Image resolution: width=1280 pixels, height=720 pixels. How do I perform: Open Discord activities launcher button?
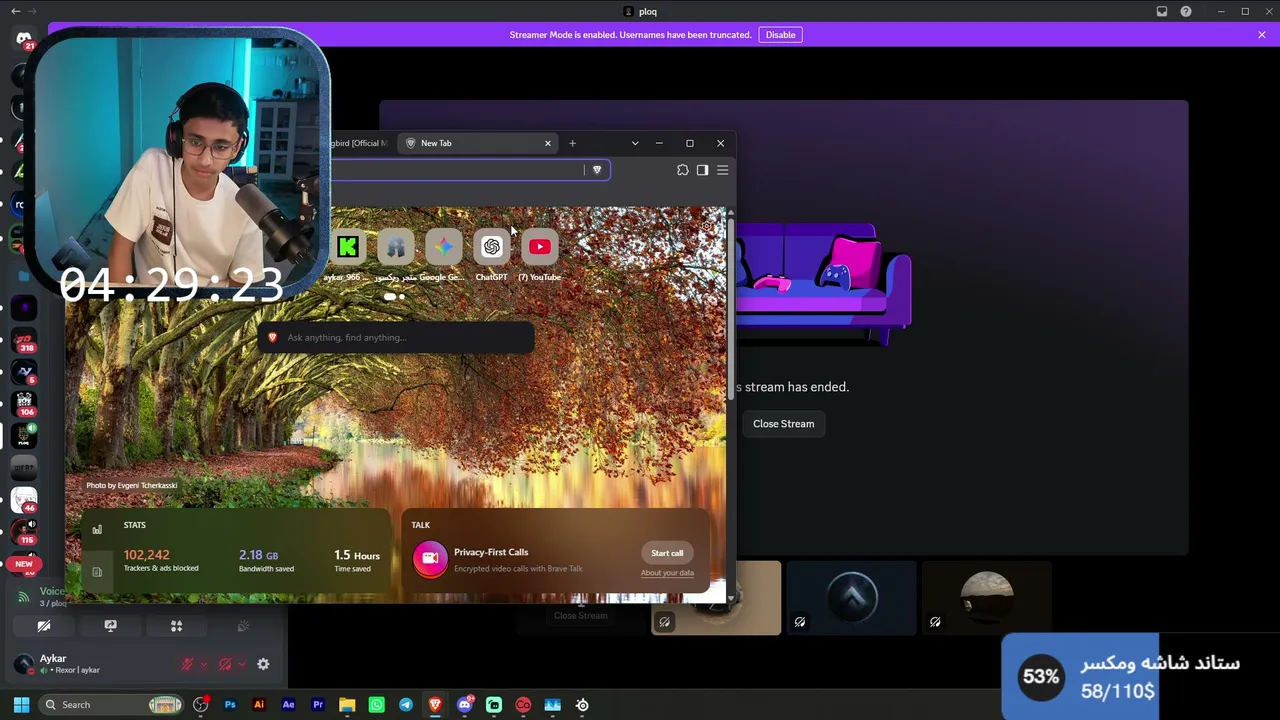coord(176,626)
